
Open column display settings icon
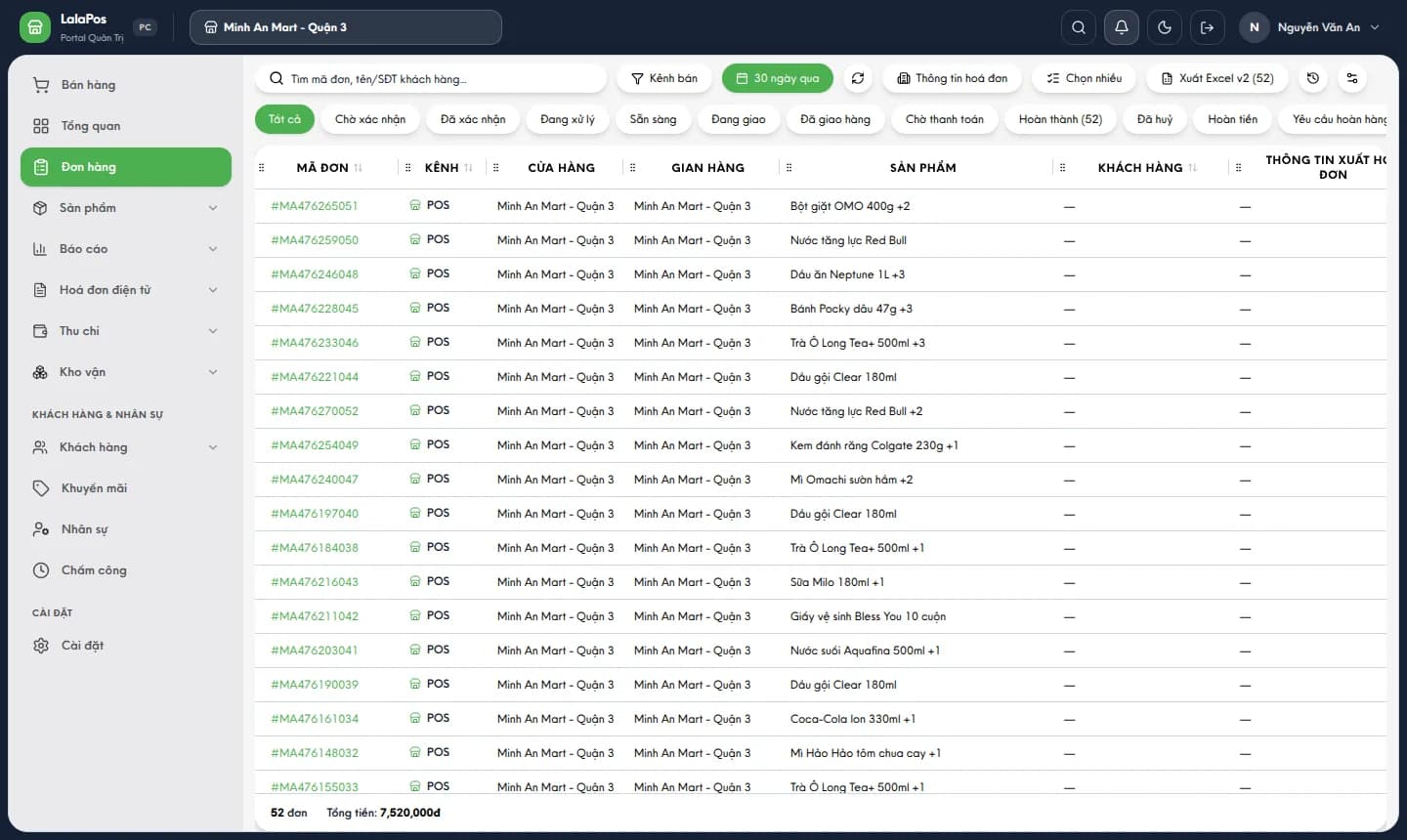[1352, 78]
